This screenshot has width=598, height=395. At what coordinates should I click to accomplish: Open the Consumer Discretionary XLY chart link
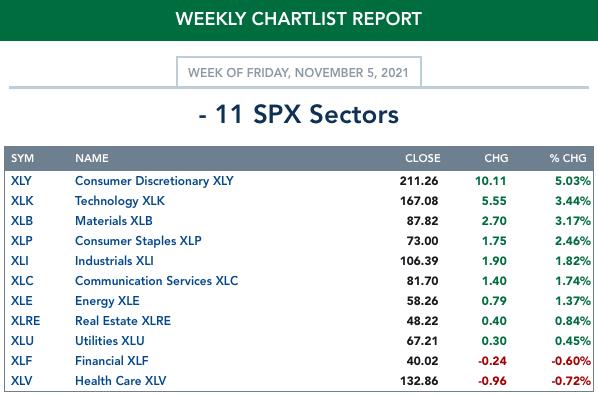154,181
